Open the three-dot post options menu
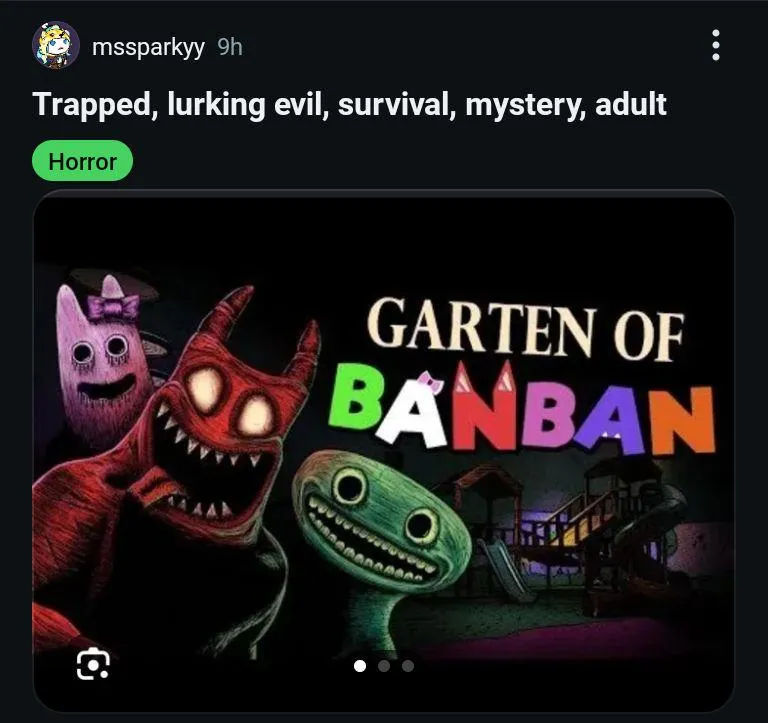Viewport: 768px width, 723px height. (x=716, y=45)
